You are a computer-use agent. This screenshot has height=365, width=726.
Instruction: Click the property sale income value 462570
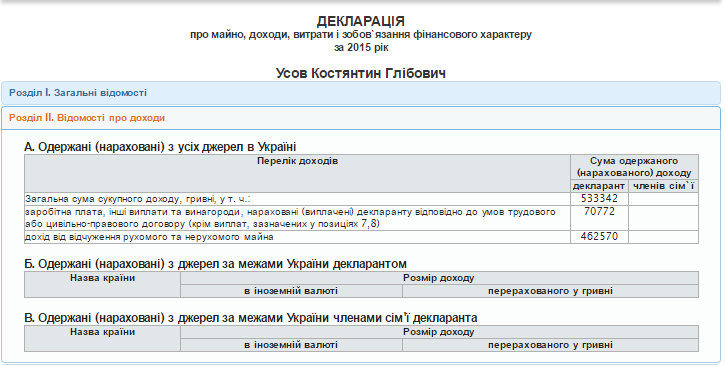[x=599, y=237]
